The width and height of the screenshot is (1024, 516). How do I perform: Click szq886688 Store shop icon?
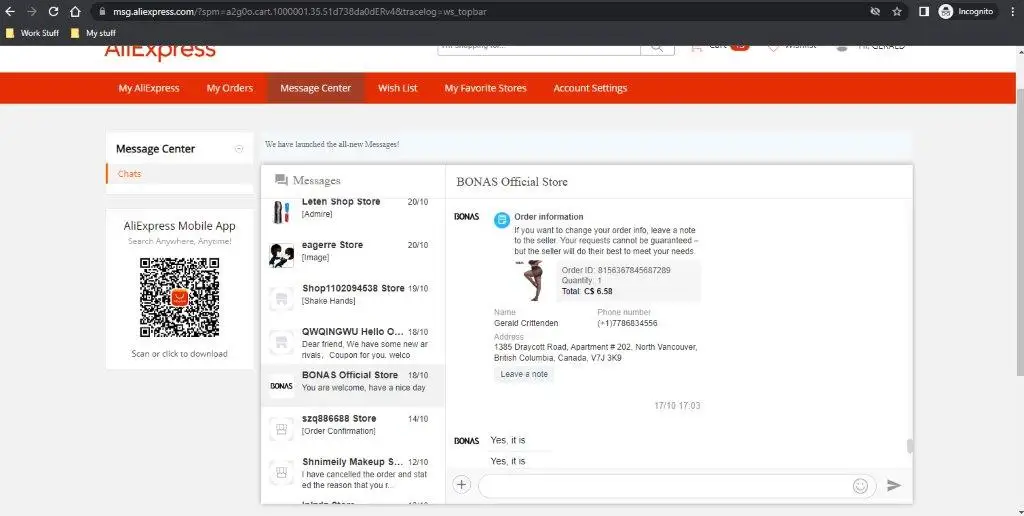(x=281, y=429)
